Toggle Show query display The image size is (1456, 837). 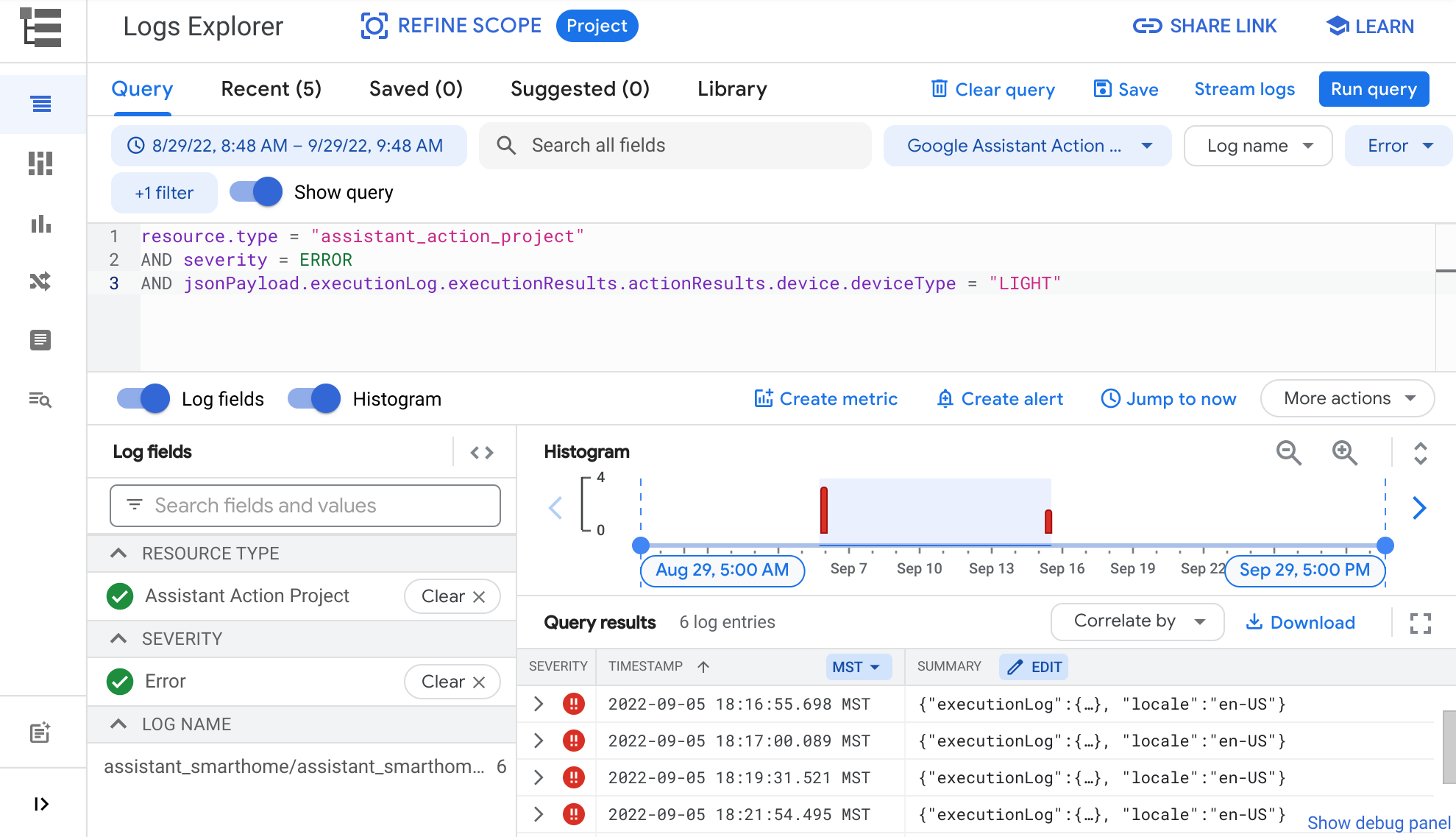tap(255, 192)
